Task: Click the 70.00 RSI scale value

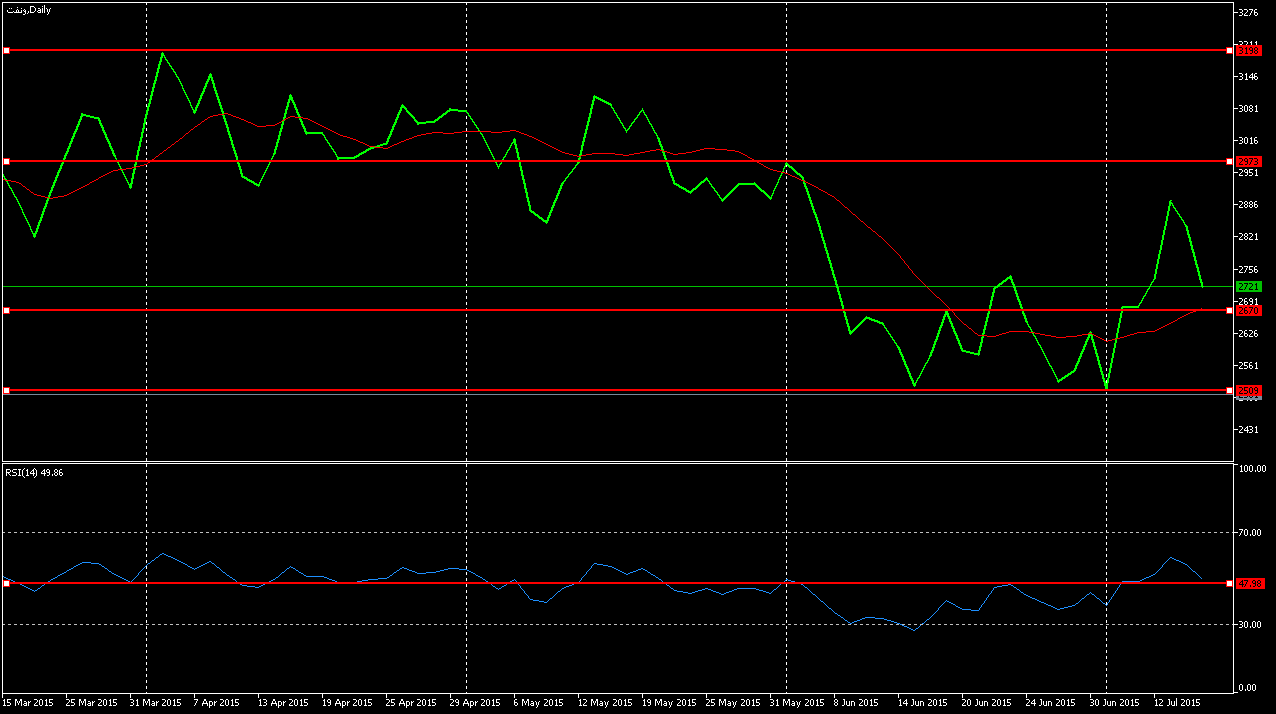Action: (x=1250, y=533)
